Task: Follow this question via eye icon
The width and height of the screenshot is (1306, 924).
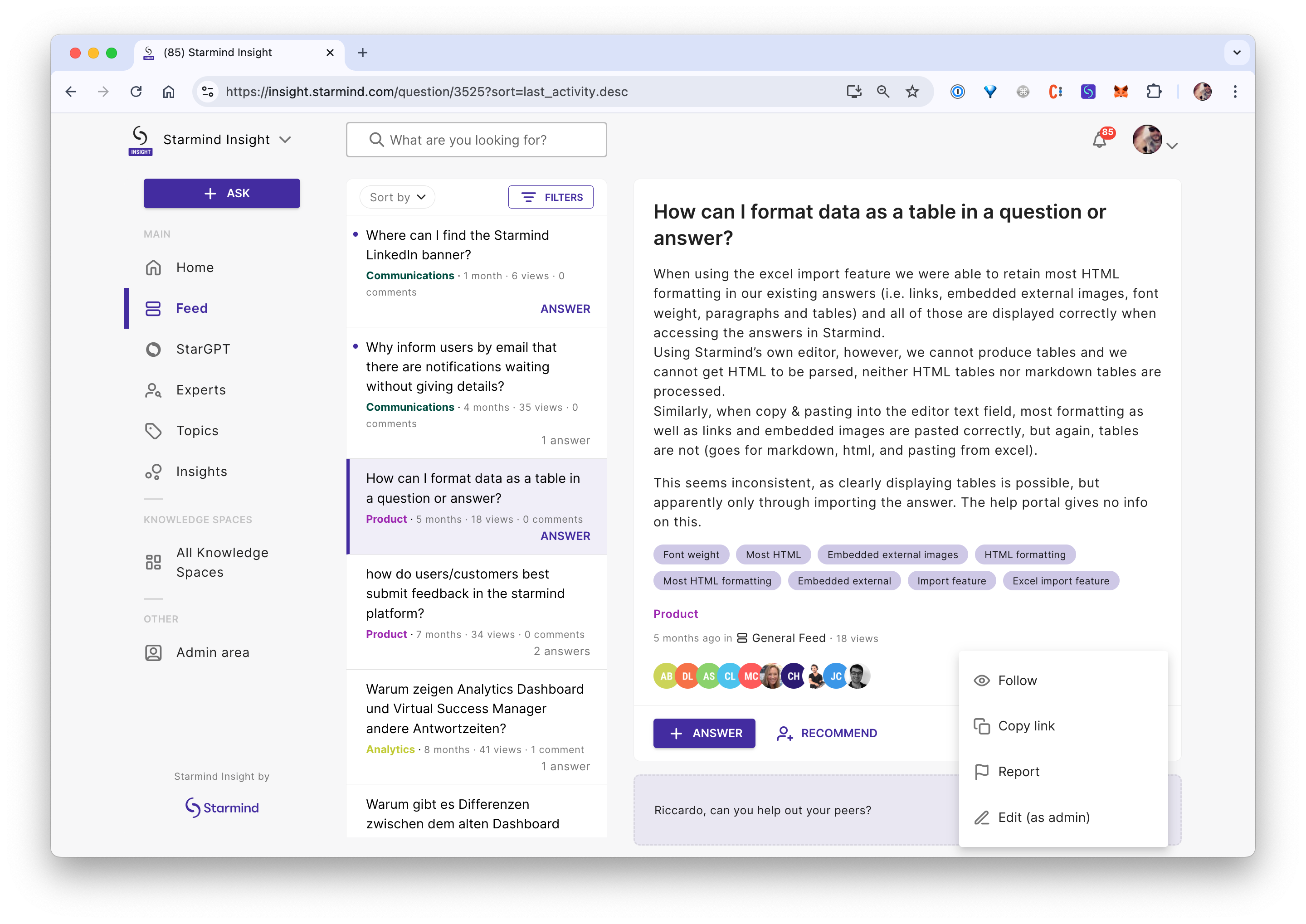Action: tap(982, 681)
